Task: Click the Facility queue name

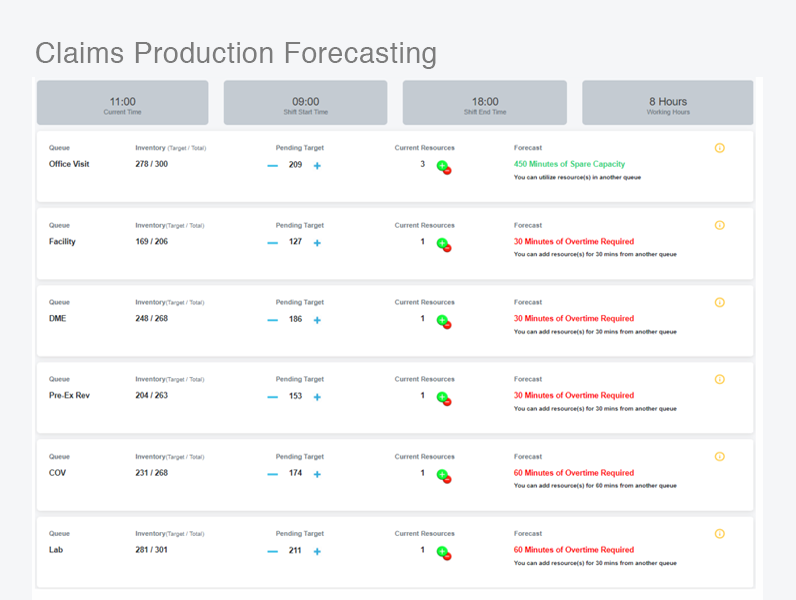Action: (62, 241)
